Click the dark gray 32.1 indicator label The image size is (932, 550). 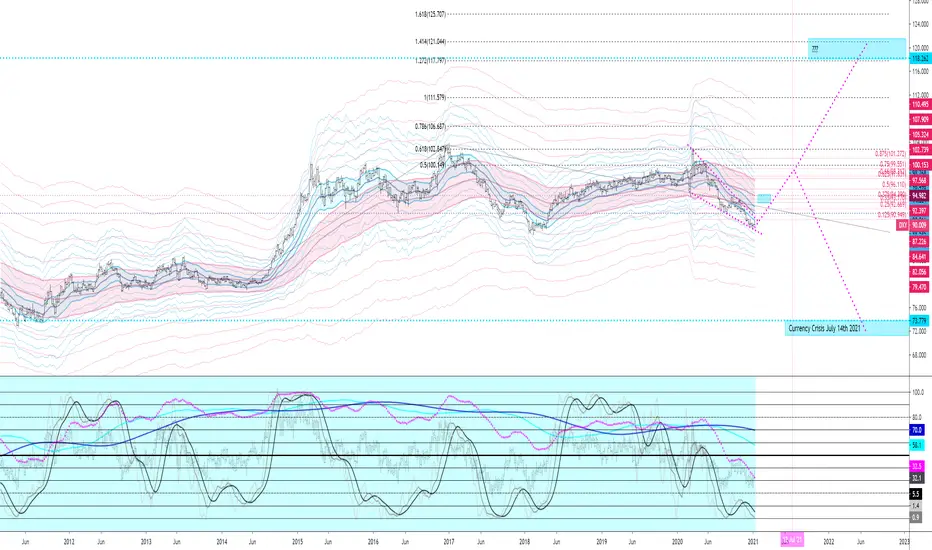coord(917,478)
